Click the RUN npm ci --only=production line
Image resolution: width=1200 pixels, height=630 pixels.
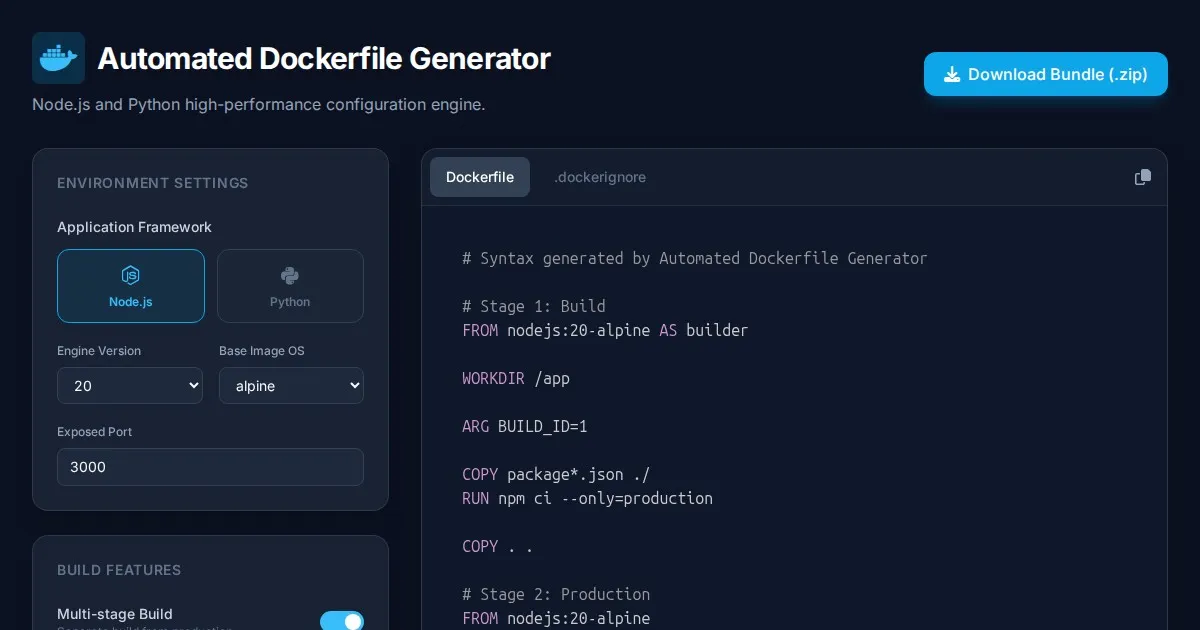(x=587, y=498)
